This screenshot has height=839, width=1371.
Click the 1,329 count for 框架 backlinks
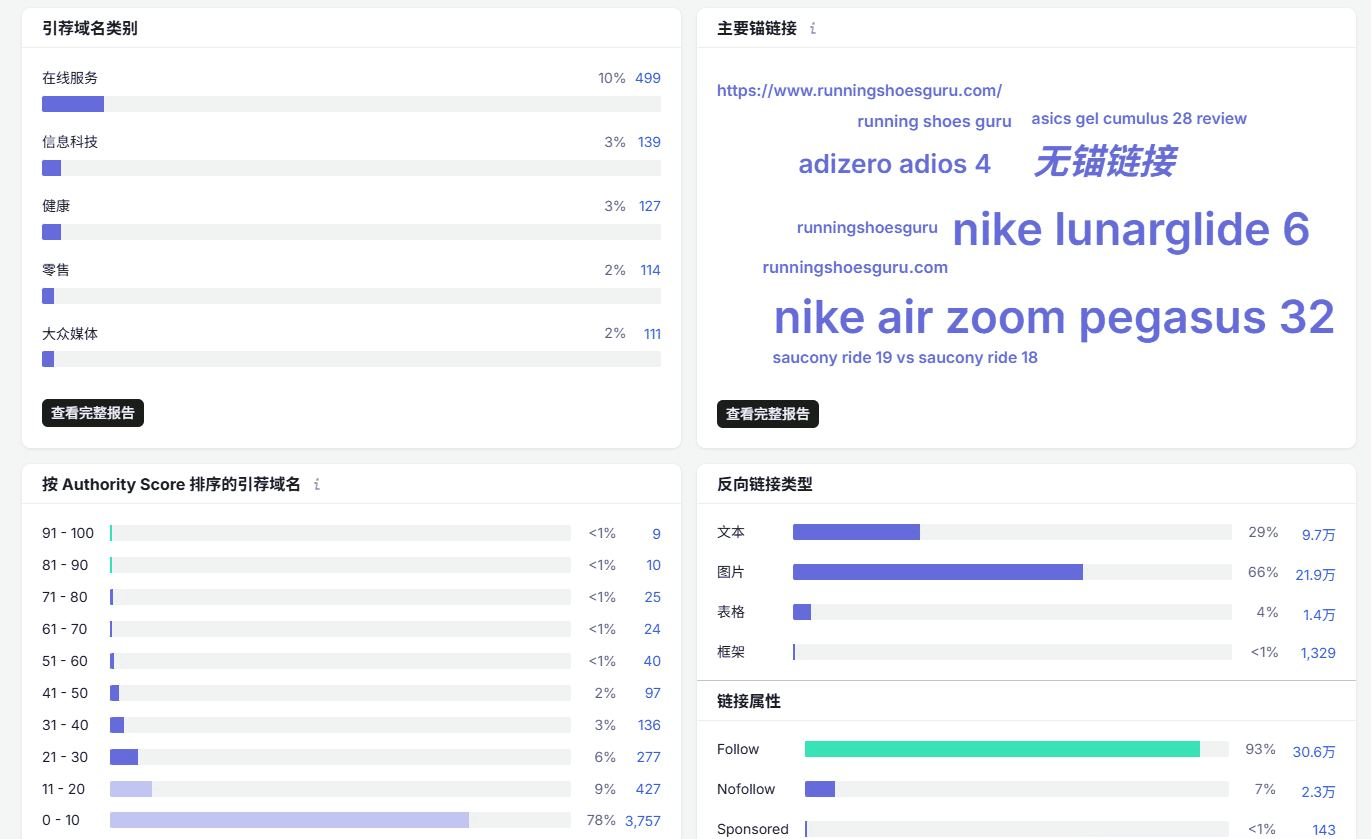(x=1318, y=653)
